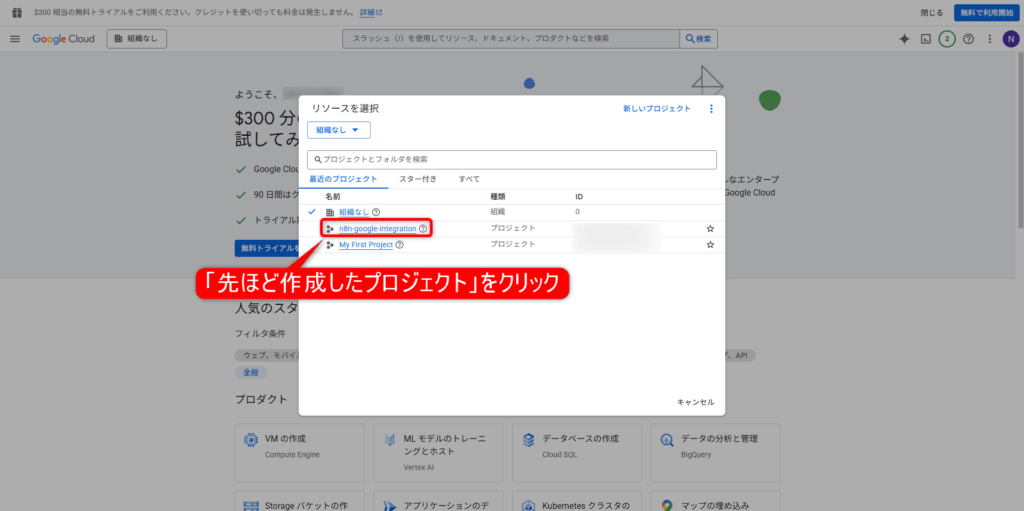
Task: Click the Gemini sparkle icon in header
Action: tap(904, 39)
